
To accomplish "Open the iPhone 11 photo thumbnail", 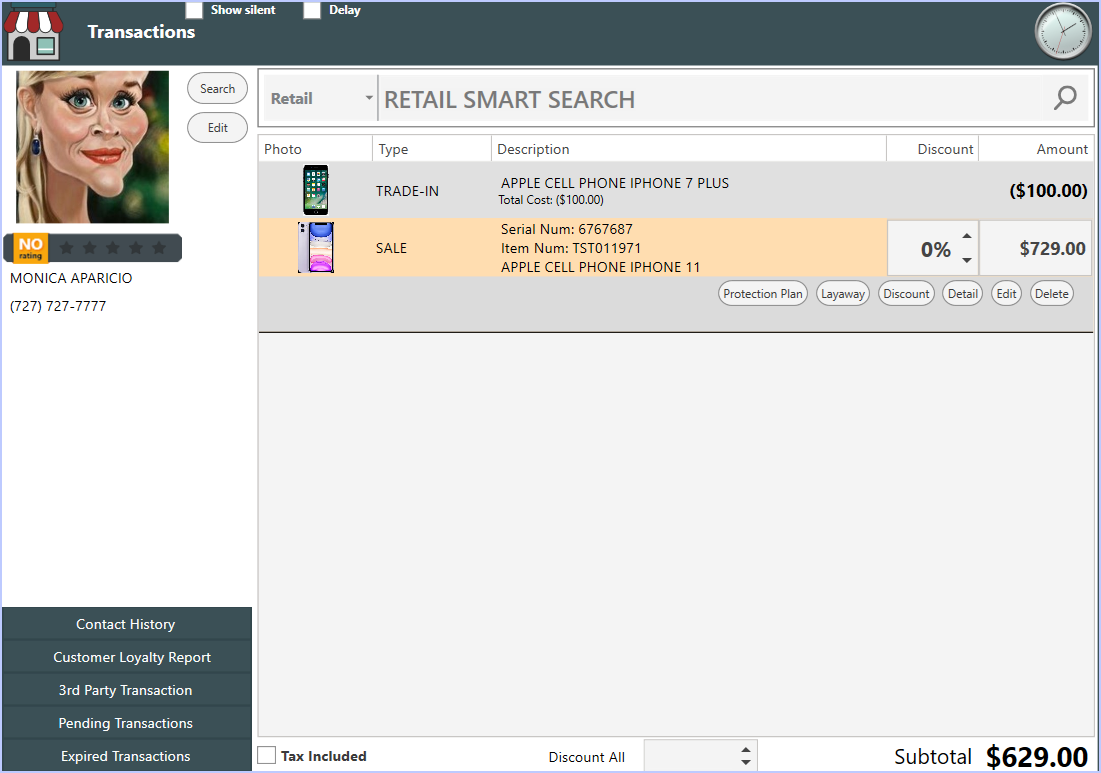I will 316,247.
